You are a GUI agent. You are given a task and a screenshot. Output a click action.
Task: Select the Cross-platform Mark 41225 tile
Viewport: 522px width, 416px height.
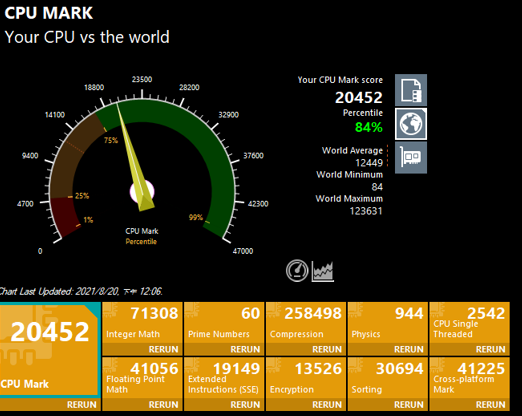point(470,378)
